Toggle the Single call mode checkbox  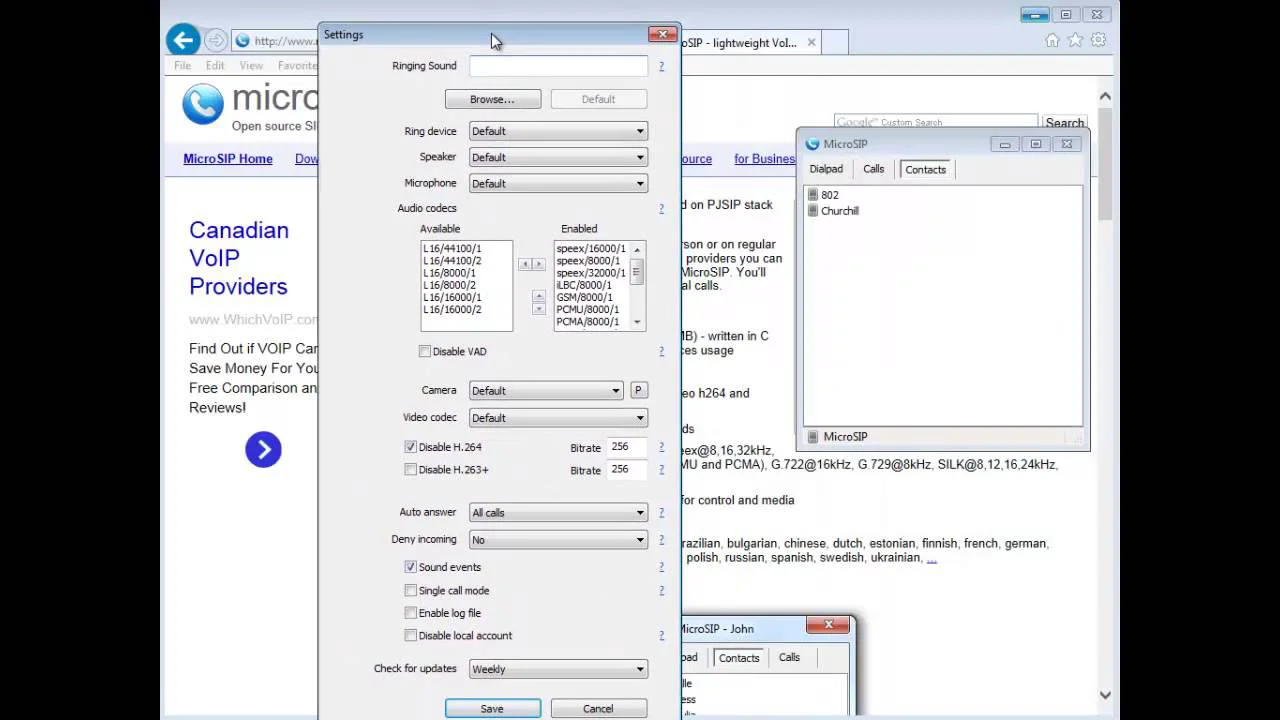[411, 591]
